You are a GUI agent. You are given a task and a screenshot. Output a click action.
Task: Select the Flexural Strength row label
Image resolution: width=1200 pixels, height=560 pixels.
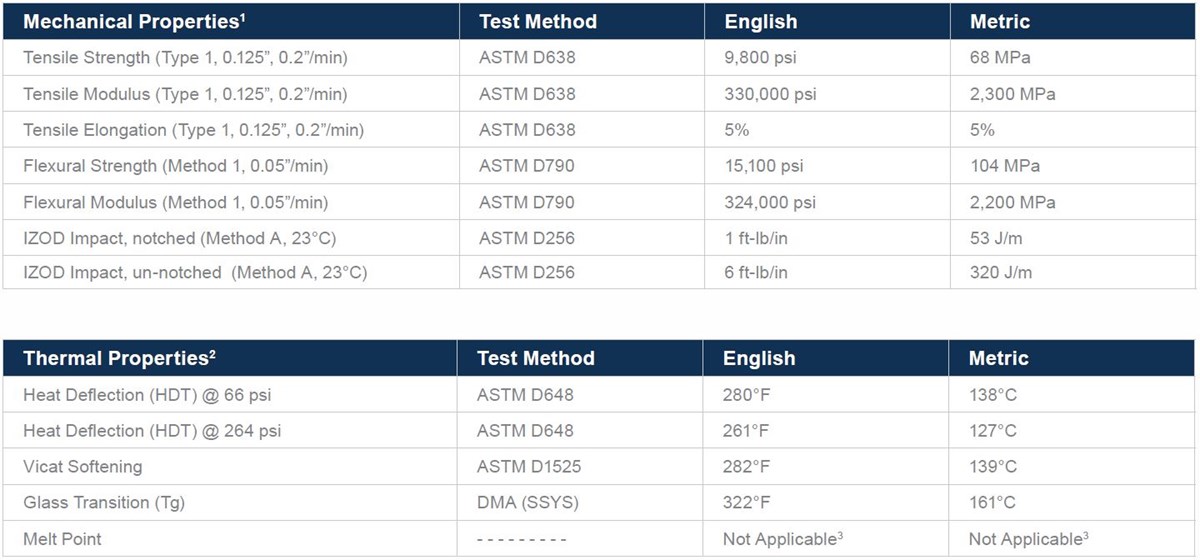coord(176,166)
